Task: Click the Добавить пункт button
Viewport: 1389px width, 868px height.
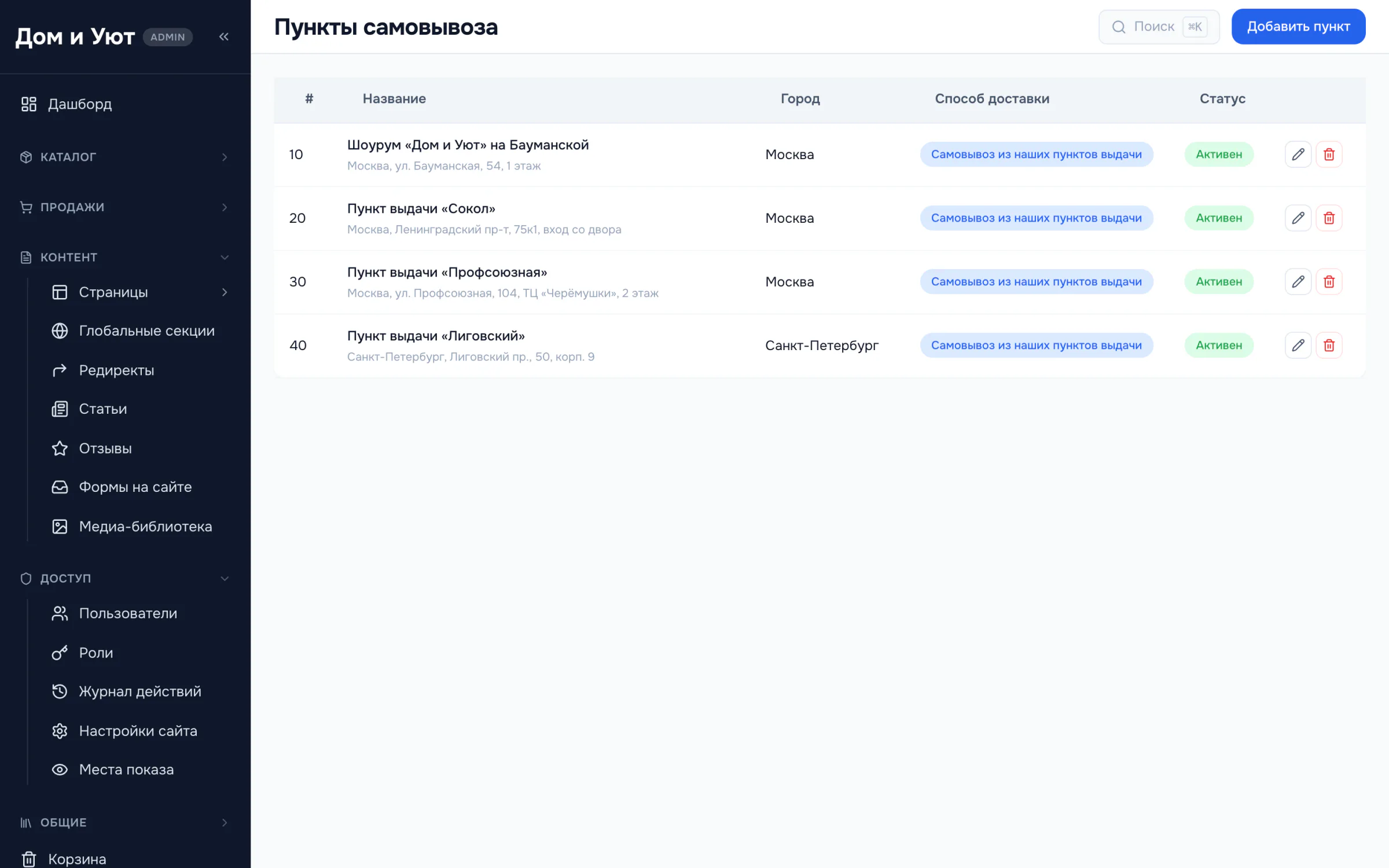Action: [1298, 27]
